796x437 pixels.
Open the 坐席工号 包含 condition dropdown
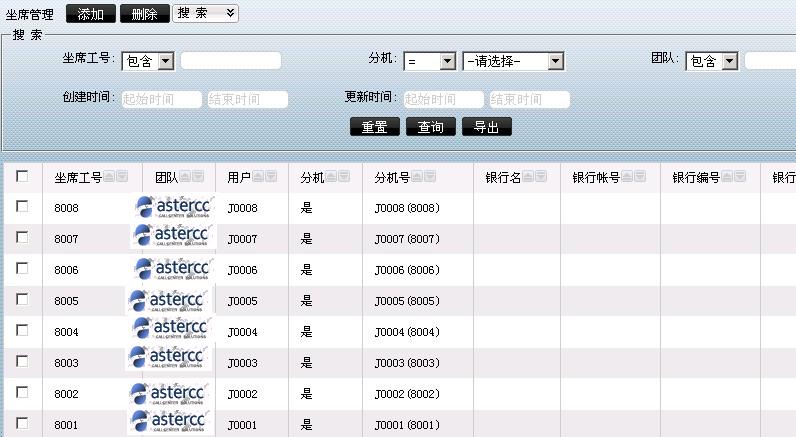pyautogui.click(x=147, y=62)
